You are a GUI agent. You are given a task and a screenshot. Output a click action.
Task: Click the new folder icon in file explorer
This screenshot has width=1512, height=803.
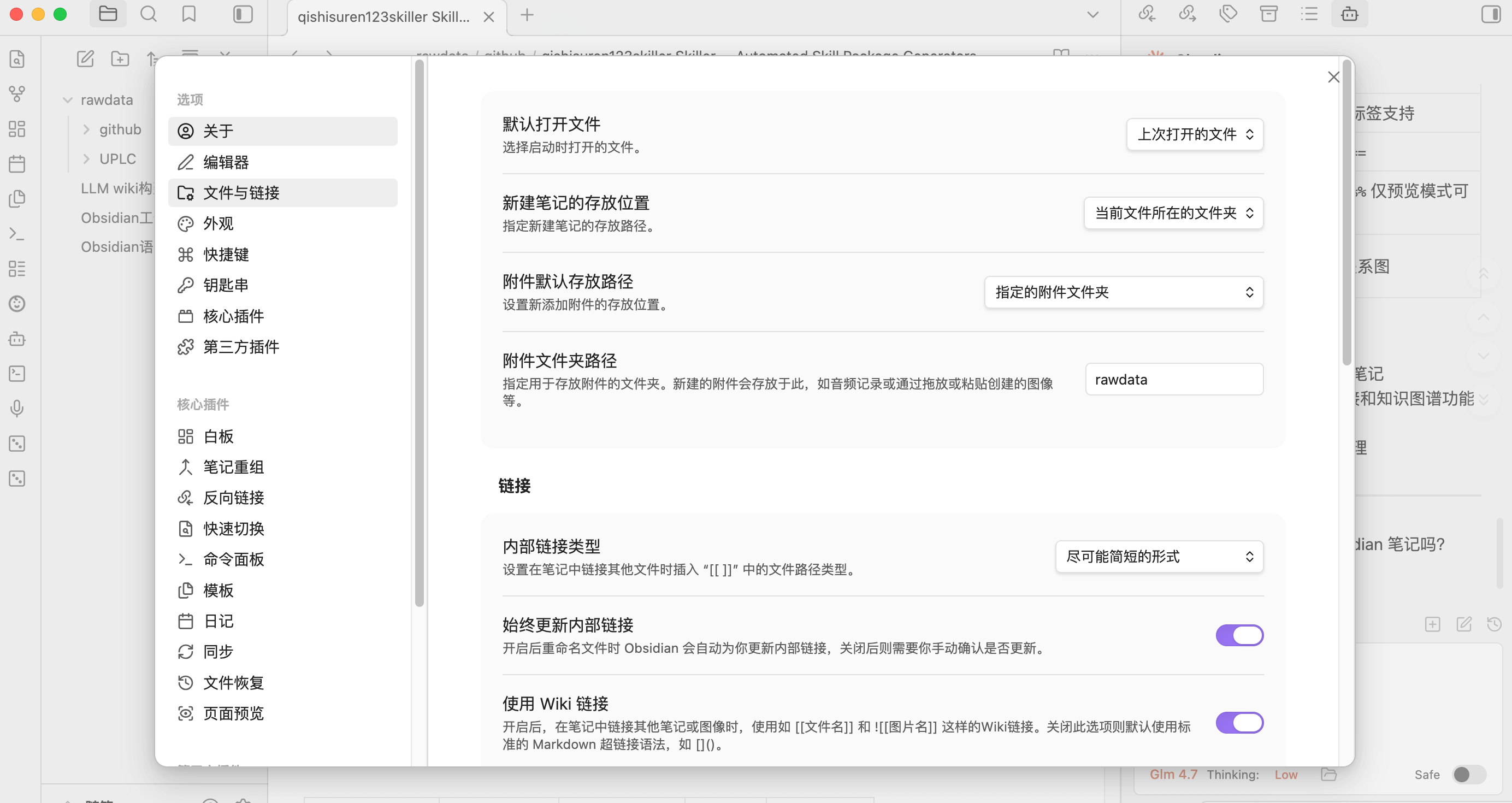(120, 58)
